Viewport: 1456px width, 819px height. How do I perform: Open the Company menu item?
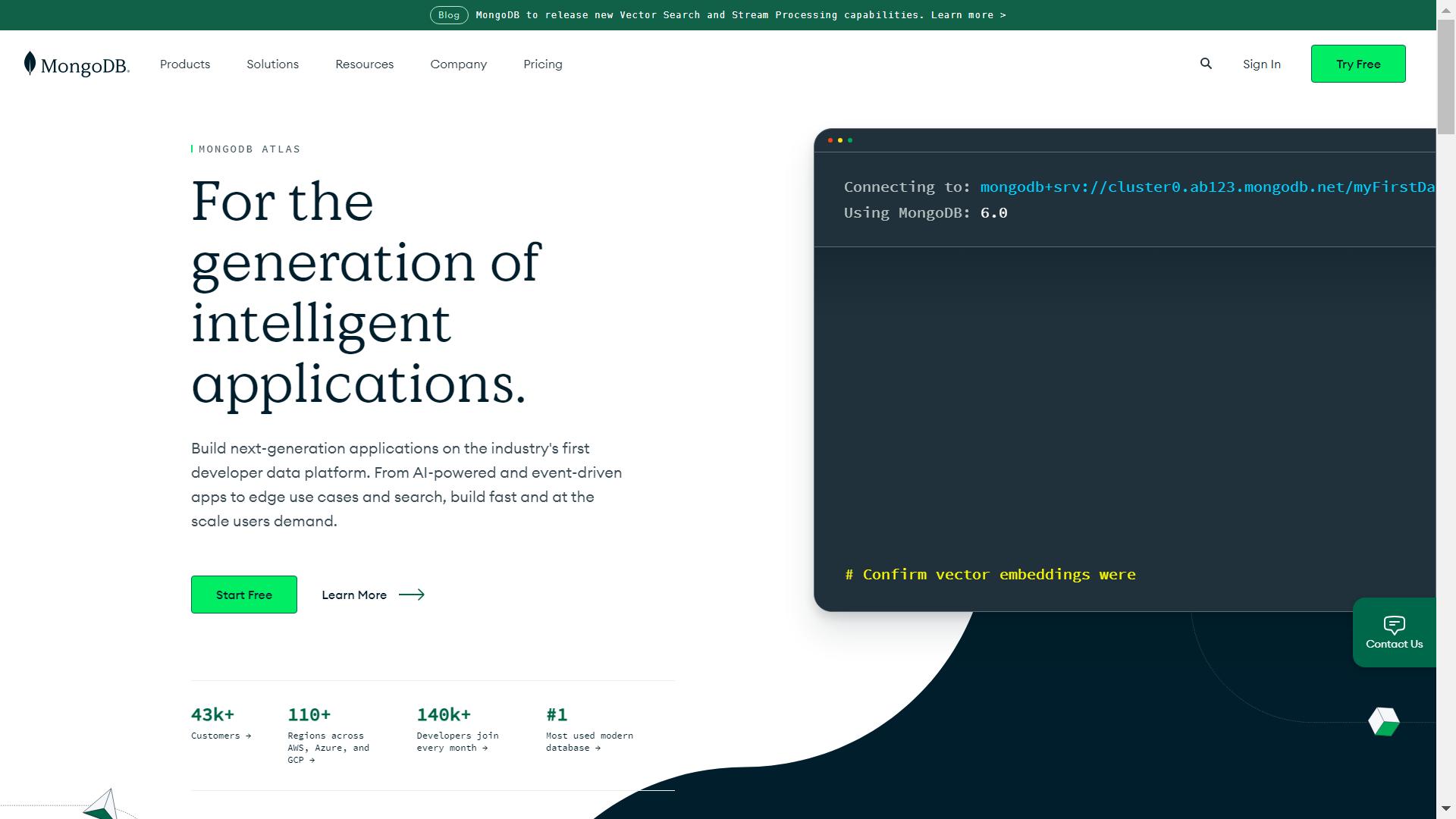[x=458, y=63]
